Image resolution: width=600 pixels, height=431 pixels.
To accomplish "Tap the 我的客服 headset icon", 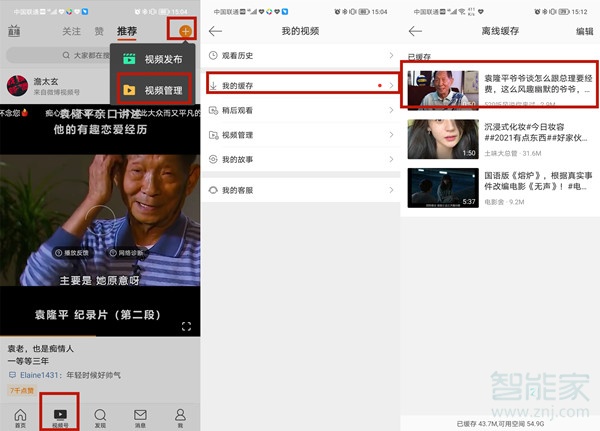I will [x=213, y=190].
